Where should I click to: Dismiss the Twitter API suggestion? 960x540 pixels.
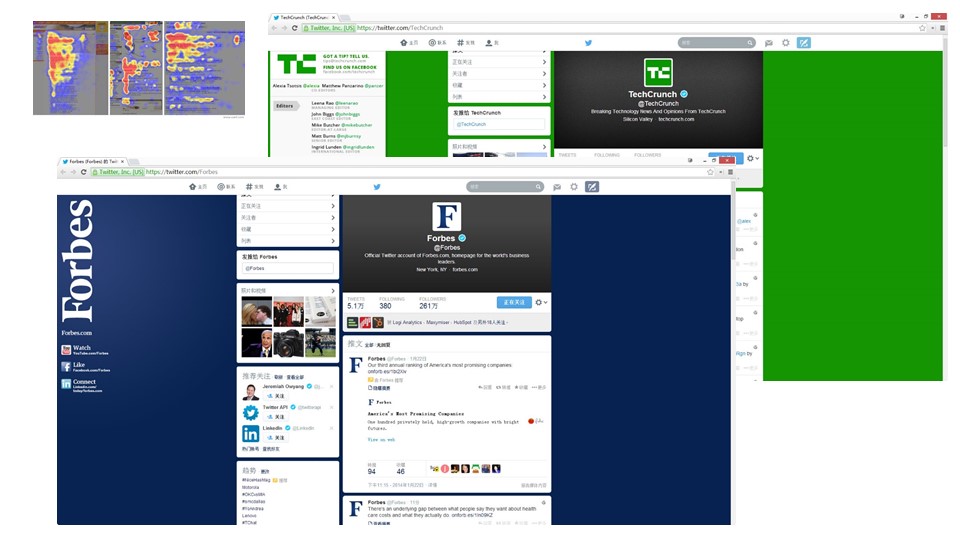pyautogui.click(x=332, y=407)
